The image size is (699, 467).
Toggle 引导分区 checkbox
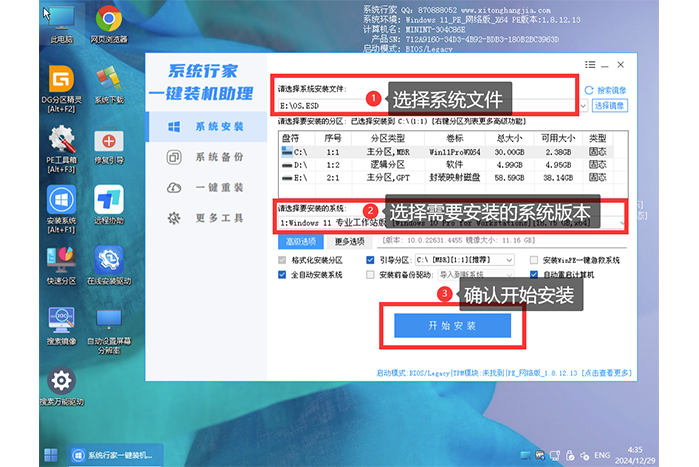coord(370,260)
